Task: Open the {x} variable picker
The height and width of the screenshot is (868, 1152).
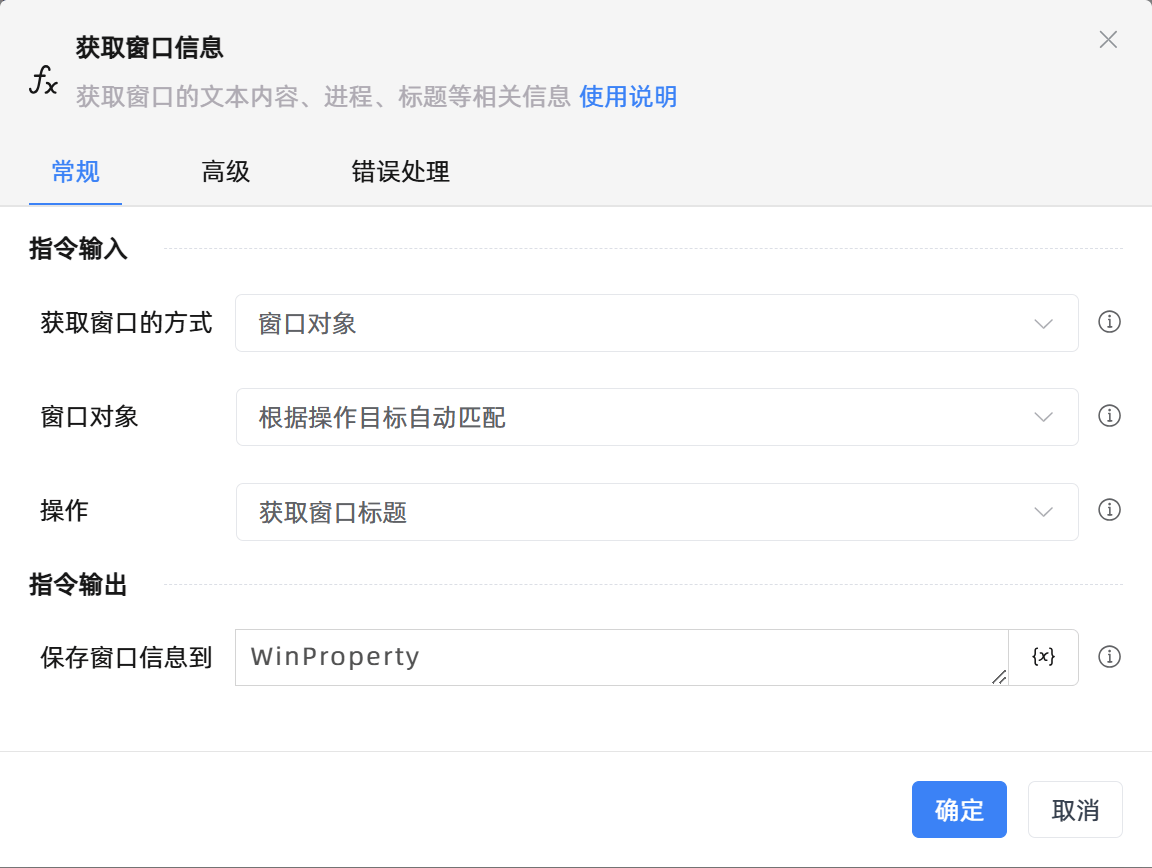Action: pos(1043,657)
